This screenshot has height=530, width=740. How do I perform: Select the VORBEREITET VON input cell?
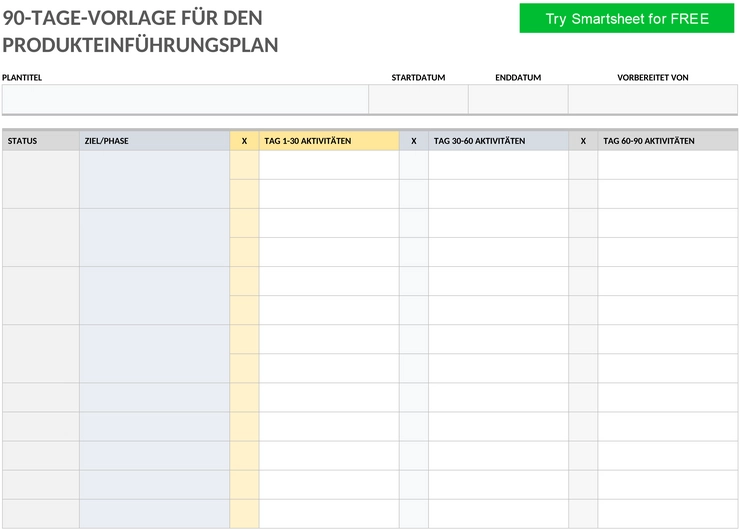click(653, 99)
